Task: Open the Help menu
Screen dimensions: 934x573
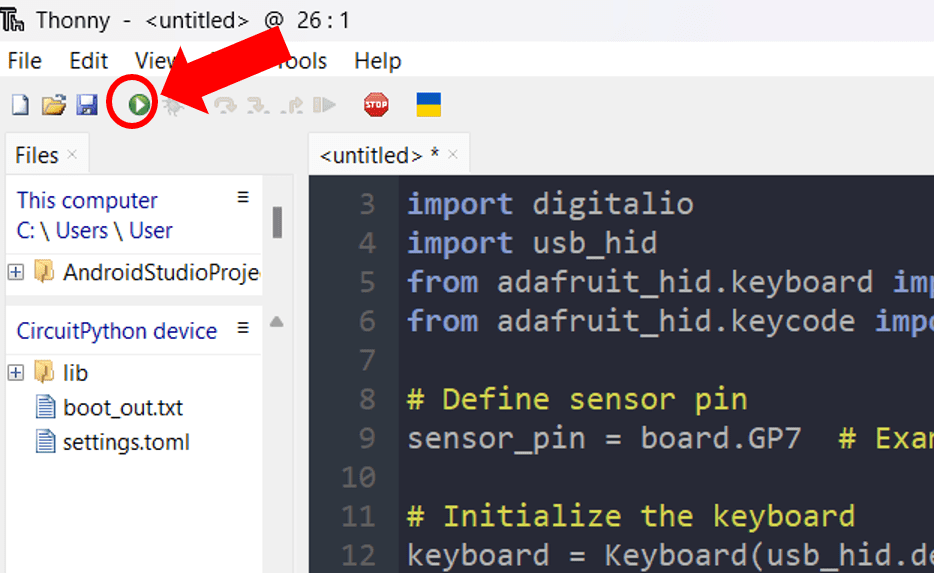Action: [x=377, y=61]
